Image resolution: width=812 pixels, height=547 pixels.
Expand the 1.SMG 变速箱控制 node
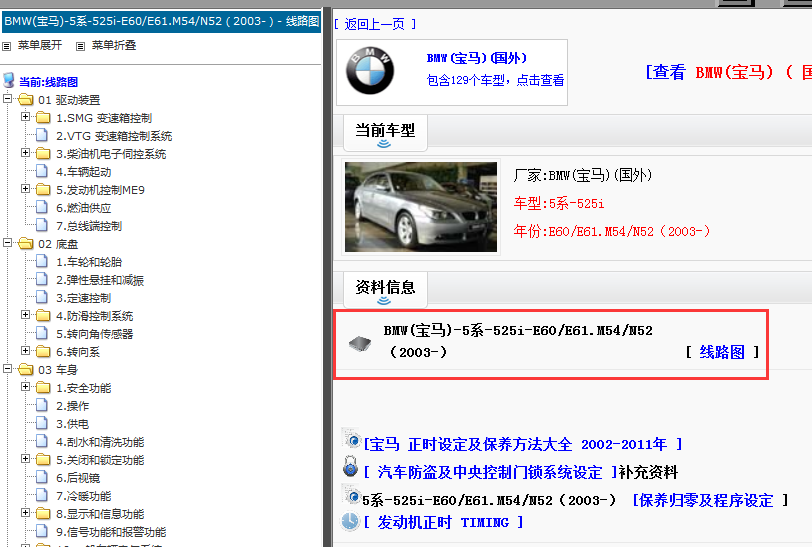coord(25,116)
